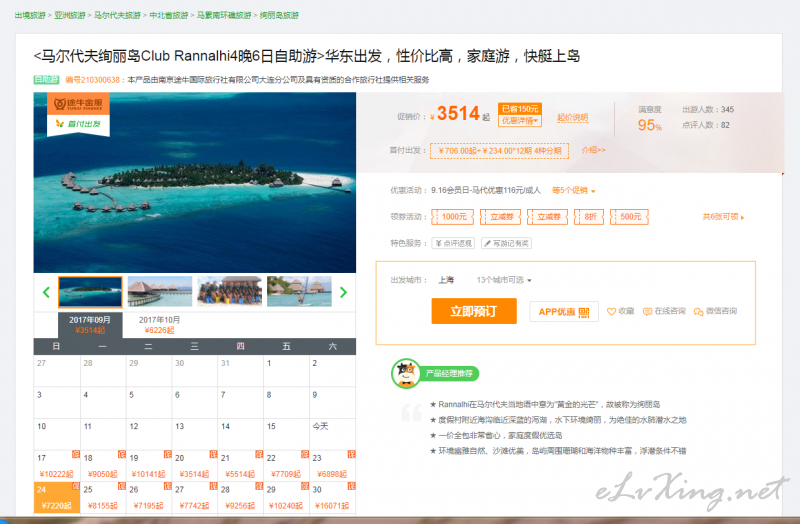800x524 pixels.
Task: Open 13个城市可选 departure city dropdown
Action: point(504,280)
